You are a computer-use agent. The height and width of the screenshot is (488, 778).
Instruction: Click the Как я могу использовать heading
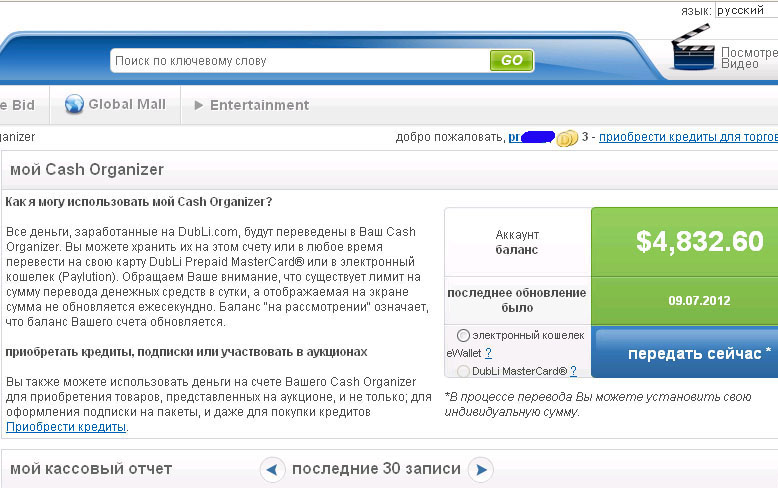[138, 202]
